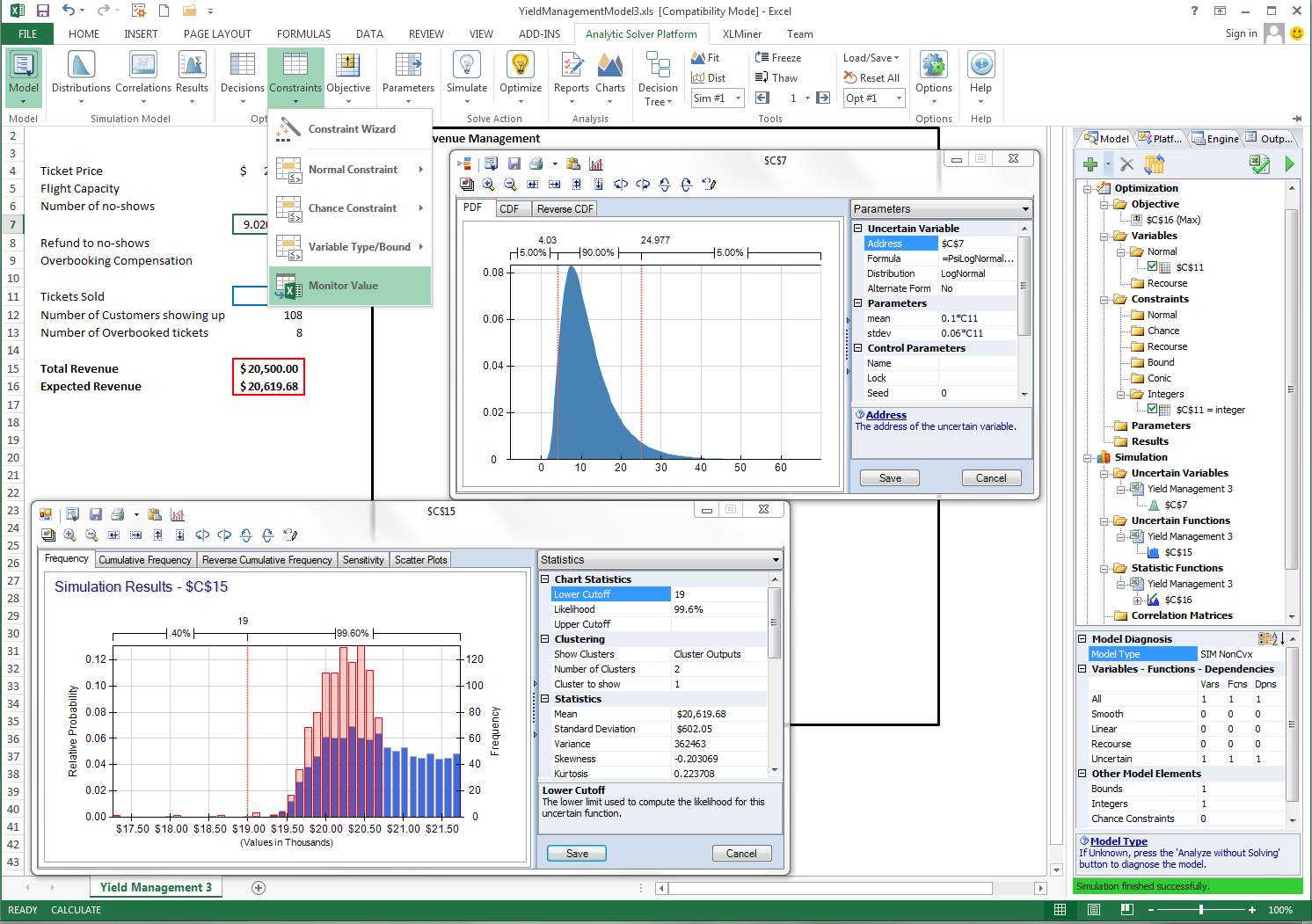Click the green run arrow in task pane
The height and width of the screenshot is (924, 1312).
(x=1289, y=164)
